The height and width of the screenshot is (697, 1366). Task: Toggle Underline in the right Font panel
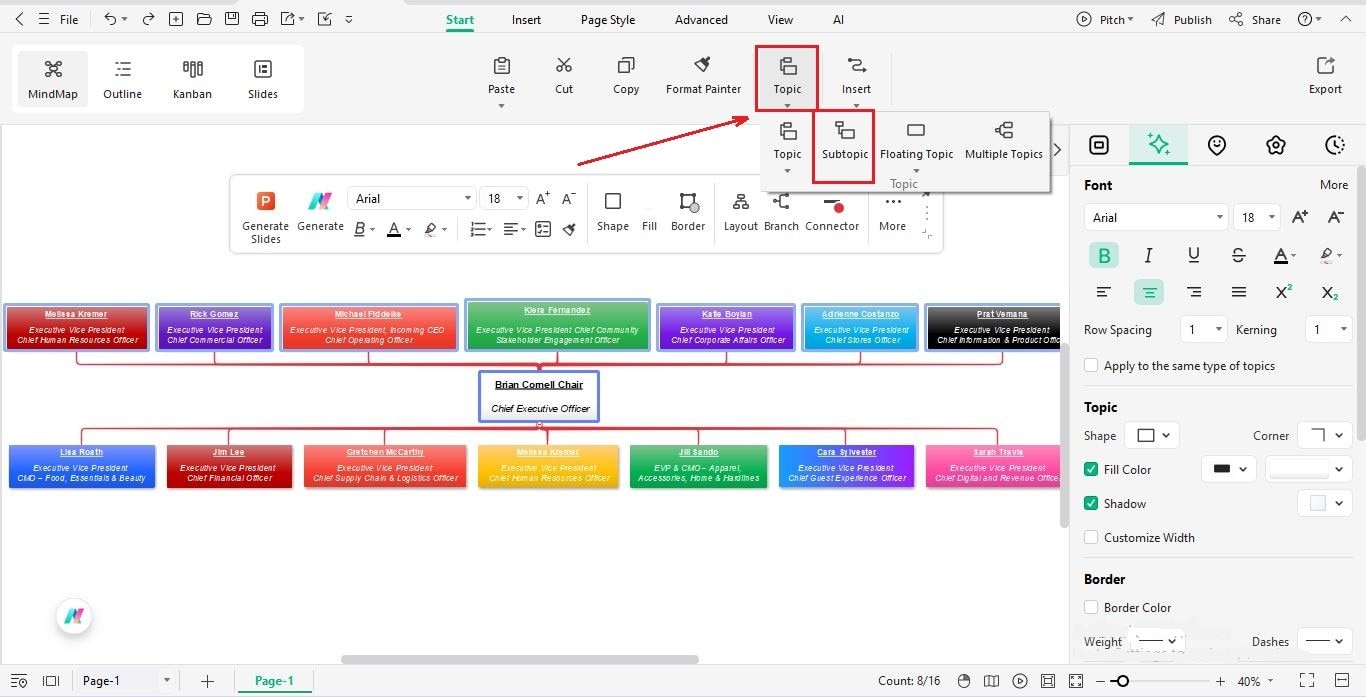pos(1194,255)
